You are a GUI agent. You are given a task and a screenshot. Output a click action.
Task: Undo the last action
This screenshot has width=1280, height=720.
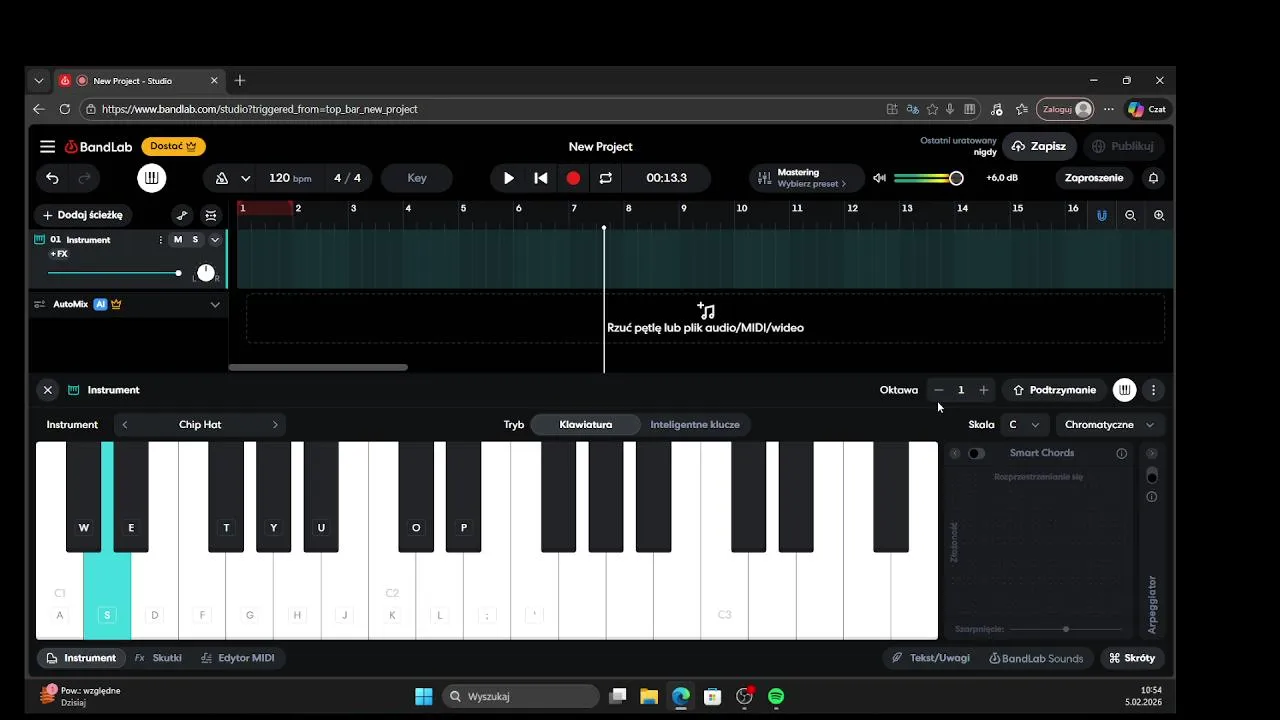52,178
